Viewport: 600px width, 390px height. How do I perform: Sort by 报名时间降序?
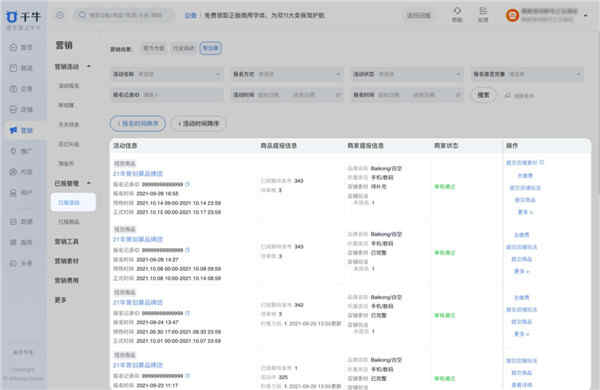pyautogui.click(x=138, y=123)
